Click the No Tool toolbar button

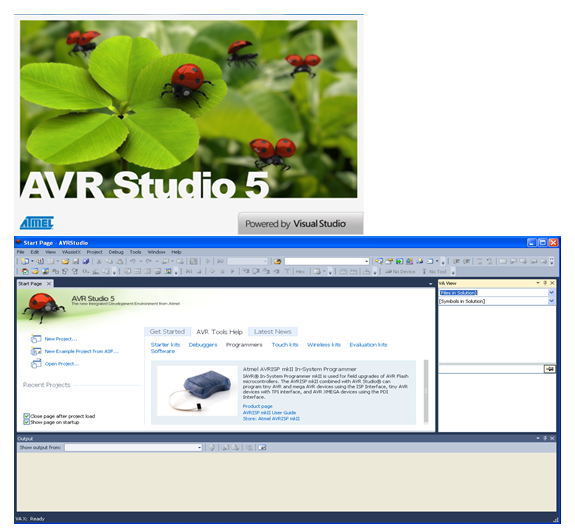434,271
